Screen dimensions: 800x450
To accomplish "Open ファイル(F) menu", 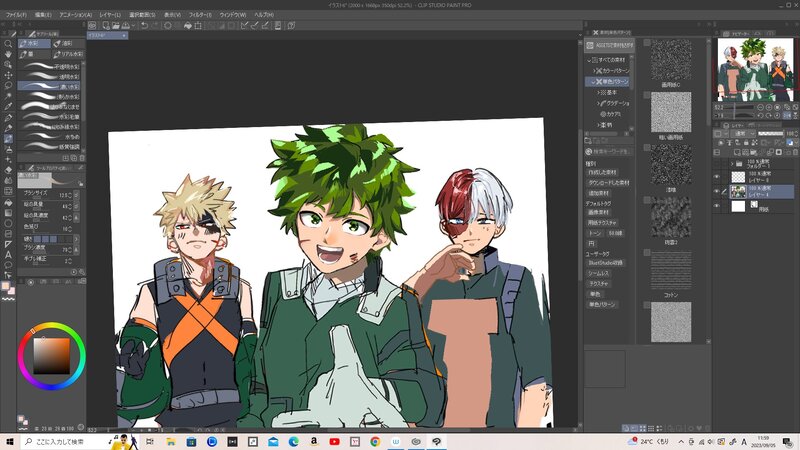I will pyautogui.click(x=16, y=15).
